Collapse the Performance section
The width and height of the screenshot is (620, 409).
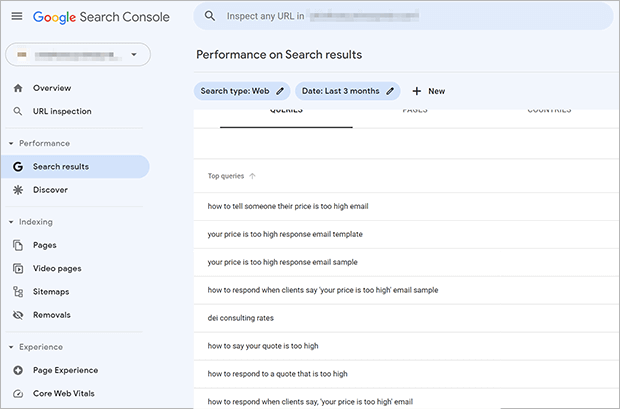point(10,143)
